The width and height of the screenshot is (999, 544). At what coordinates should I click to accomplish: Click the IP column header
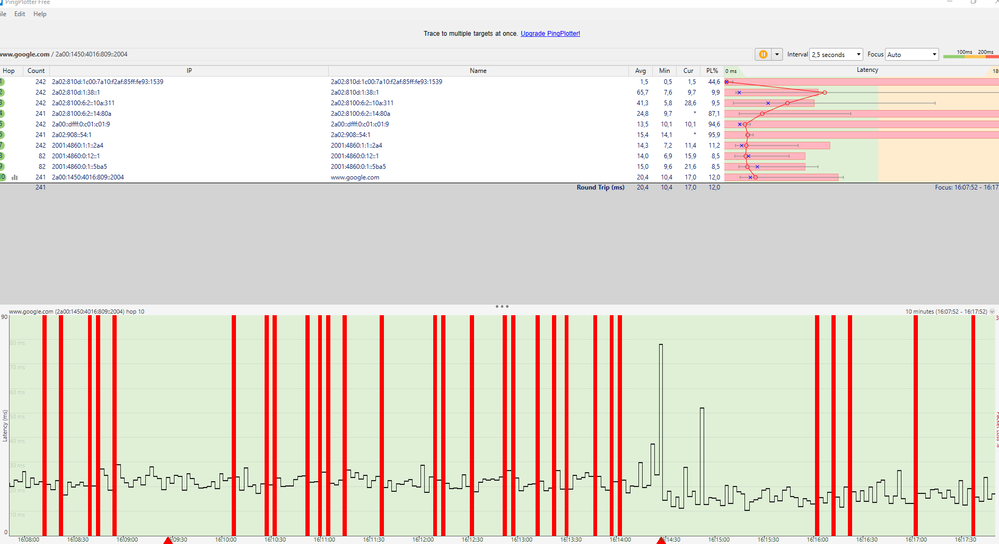pyautogui.click(x=189, y=71)
